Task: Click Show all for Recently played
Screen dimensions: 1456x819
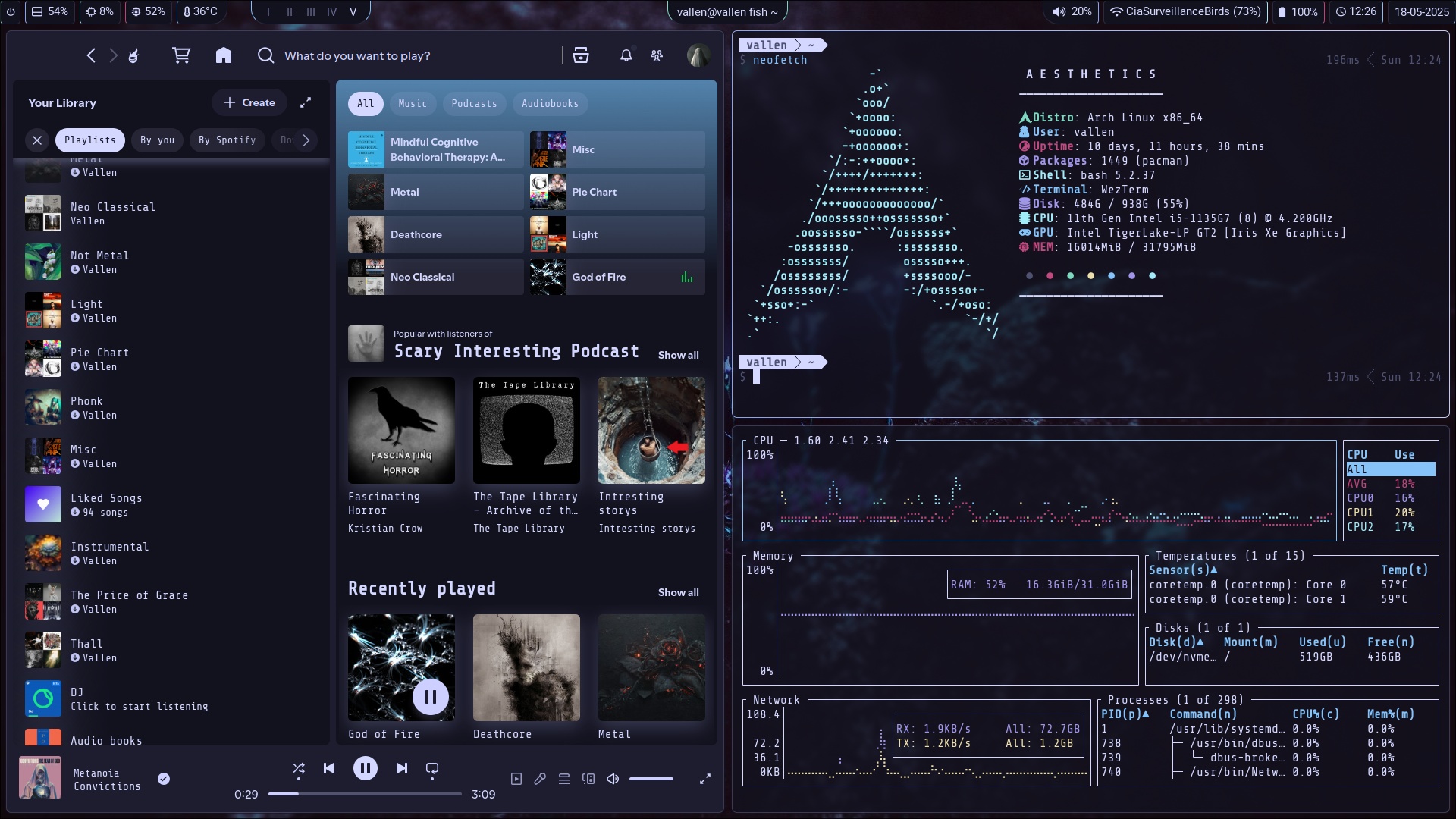Action: pos(678,592)
